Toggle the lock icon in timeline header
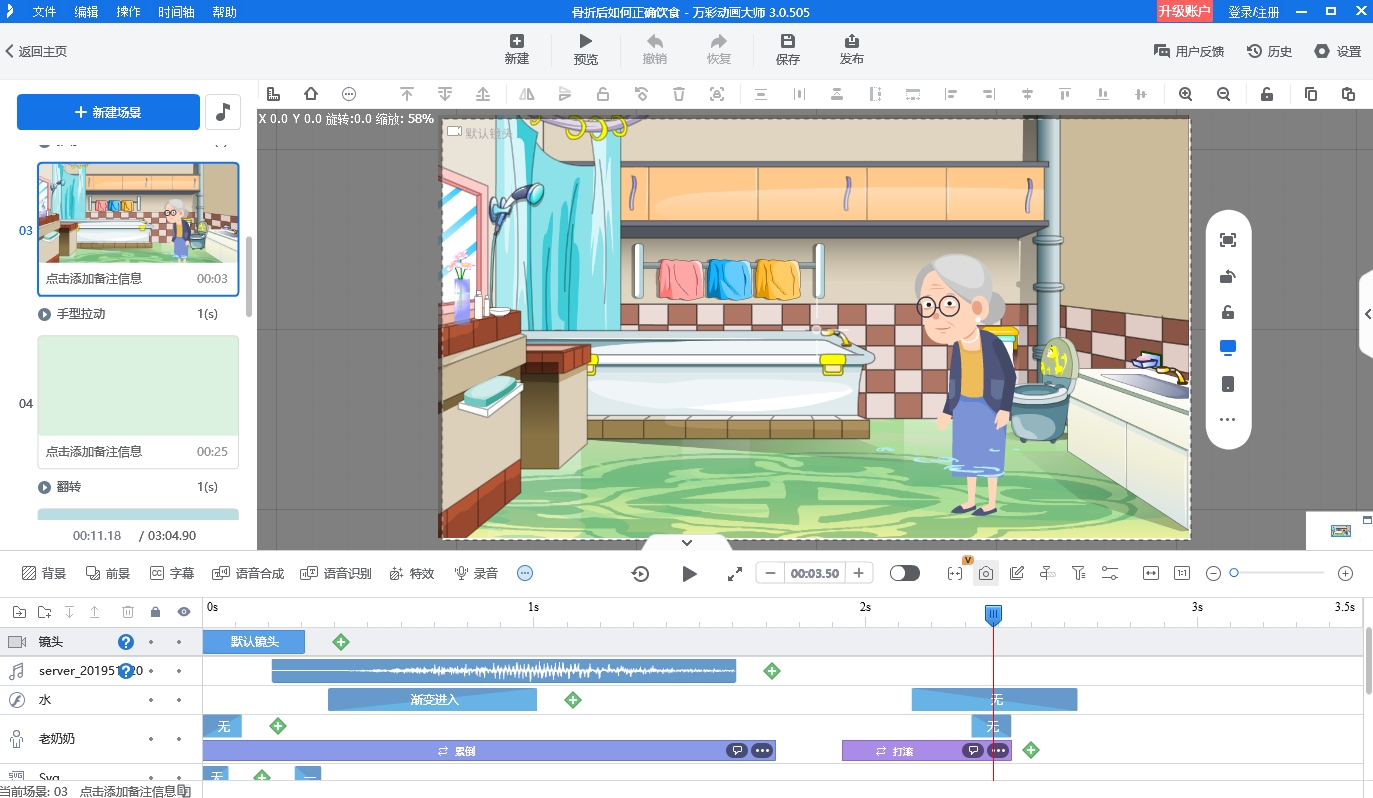Screen dimensions: 1373x798 pos(155,612)
